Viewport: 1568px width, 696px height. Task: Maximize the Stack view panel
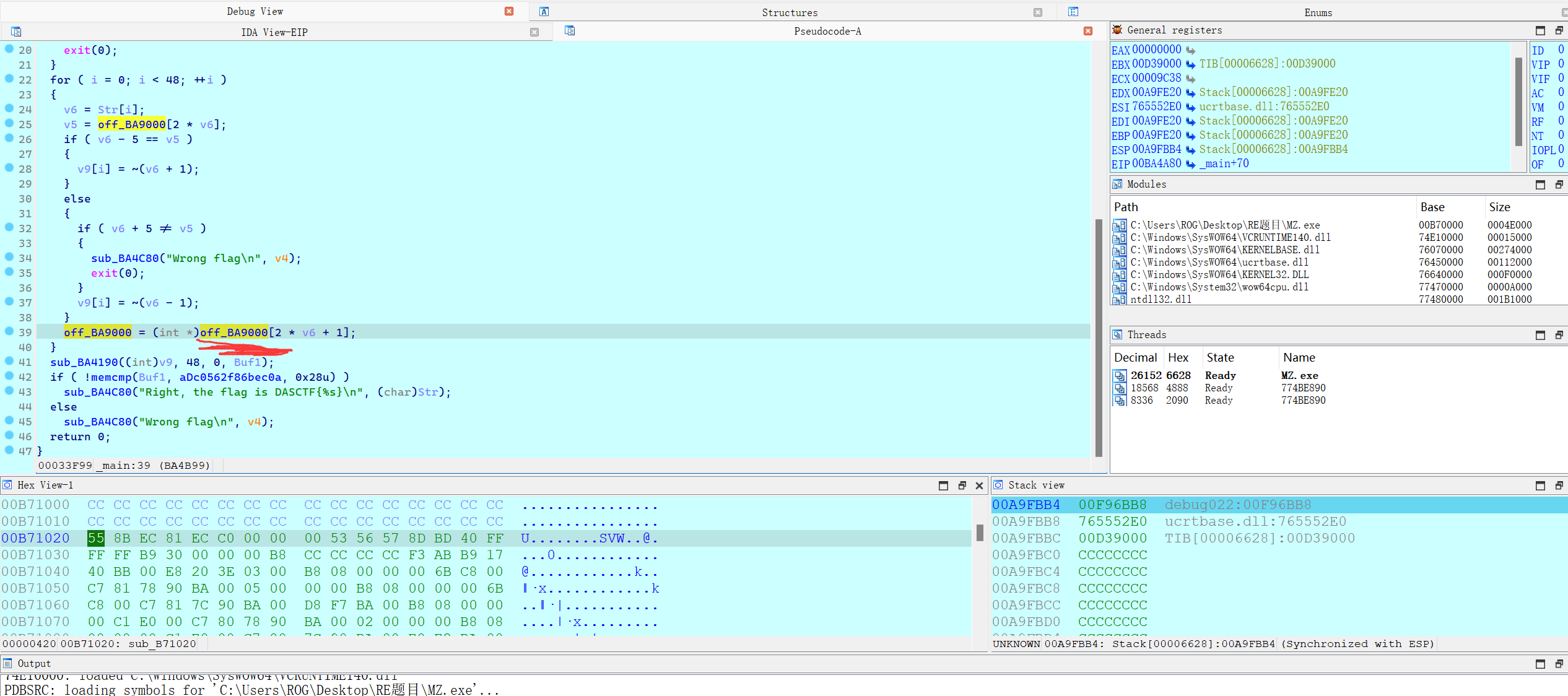click(x=1540, y=485)
